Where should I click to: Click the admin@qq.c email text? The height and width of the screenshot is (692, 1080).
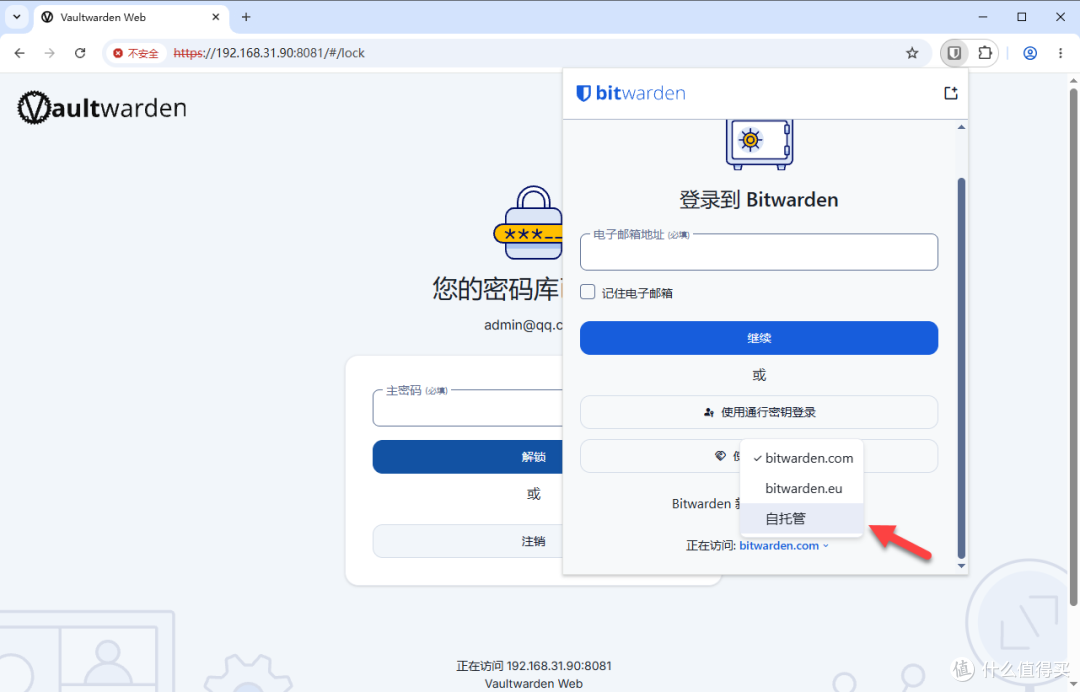click(x=523, y=325)
